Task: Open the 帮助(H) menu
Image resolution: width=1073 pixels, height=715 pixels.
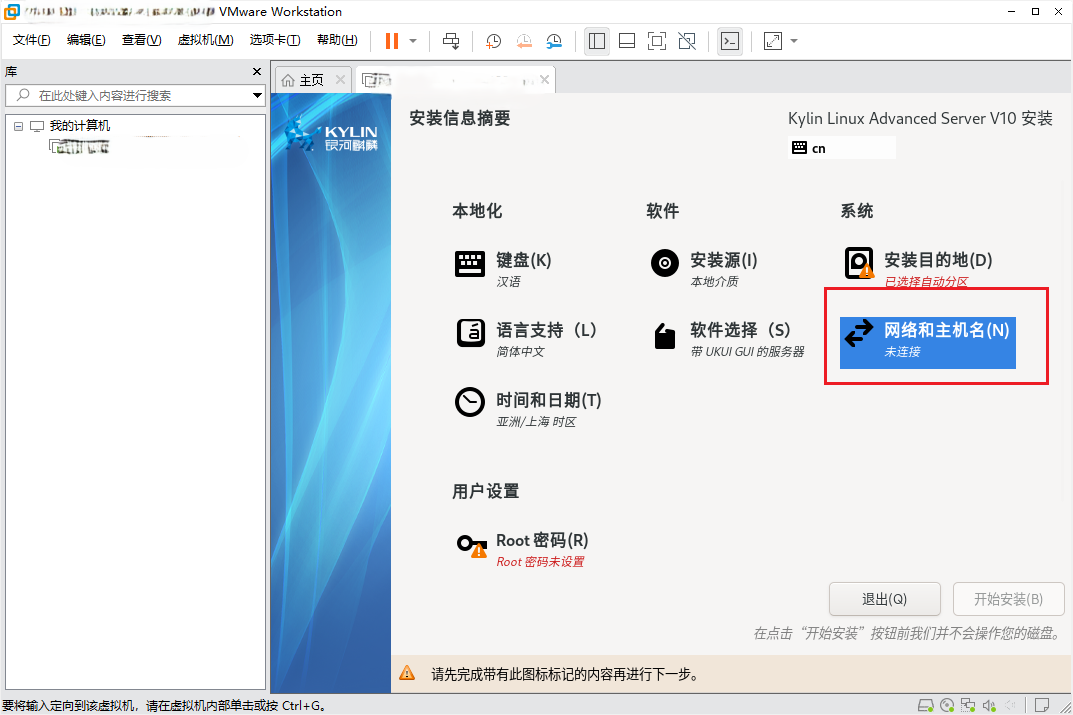Action: click(x=337, y=40)
